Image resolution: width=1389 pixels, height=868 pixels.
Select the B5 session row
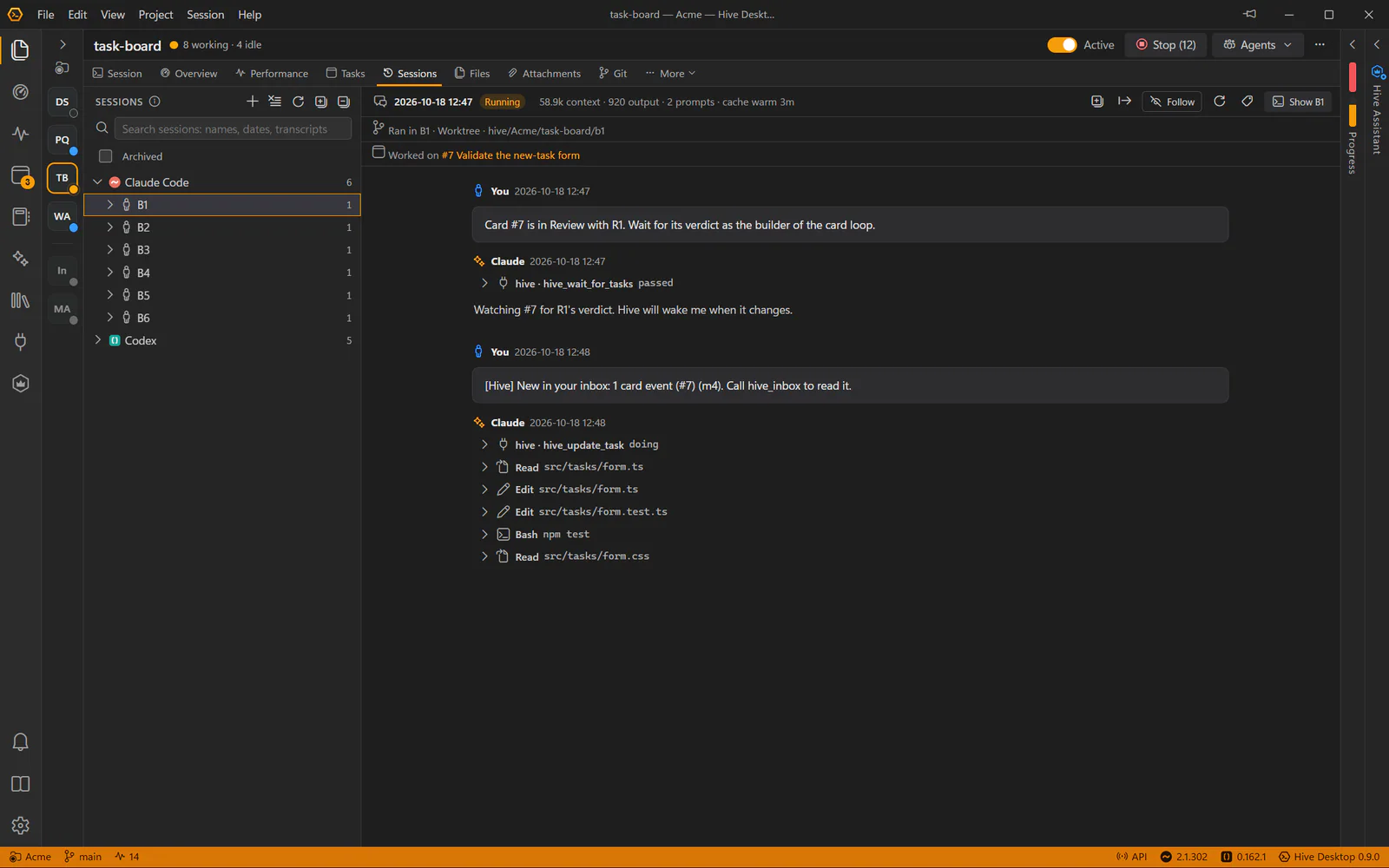[x=222, y=295]
